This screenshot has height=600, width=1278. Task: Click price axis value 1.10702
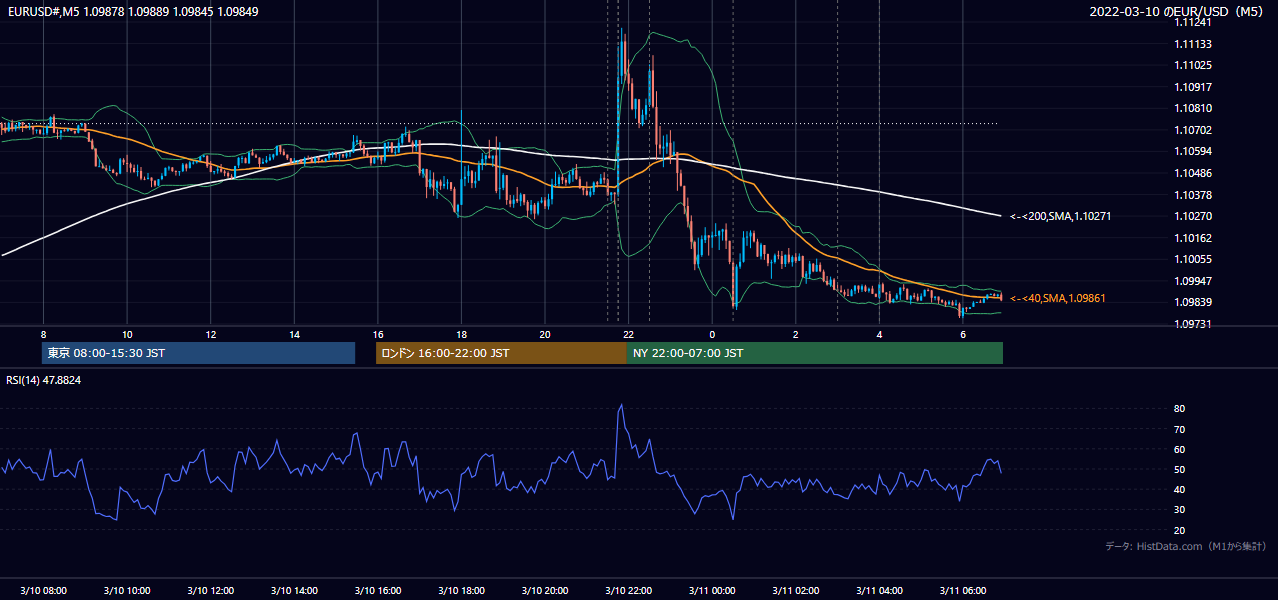[1192, 130]
